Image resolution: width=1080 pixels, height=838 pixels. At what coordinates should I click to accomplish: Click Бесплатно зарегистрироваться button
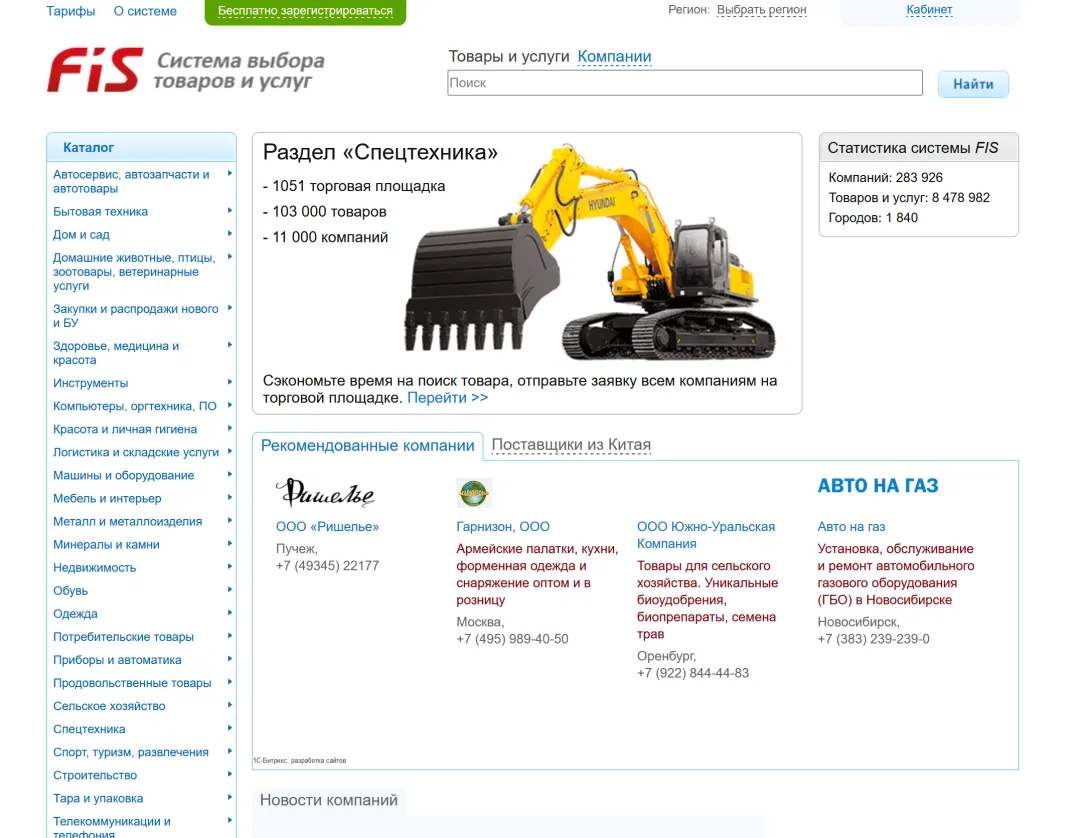(305, 12)
